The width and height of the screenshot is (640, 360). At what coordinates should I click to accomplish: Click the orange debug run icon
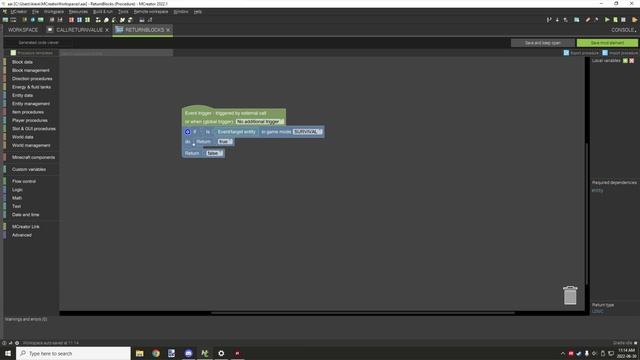[634, 20]
